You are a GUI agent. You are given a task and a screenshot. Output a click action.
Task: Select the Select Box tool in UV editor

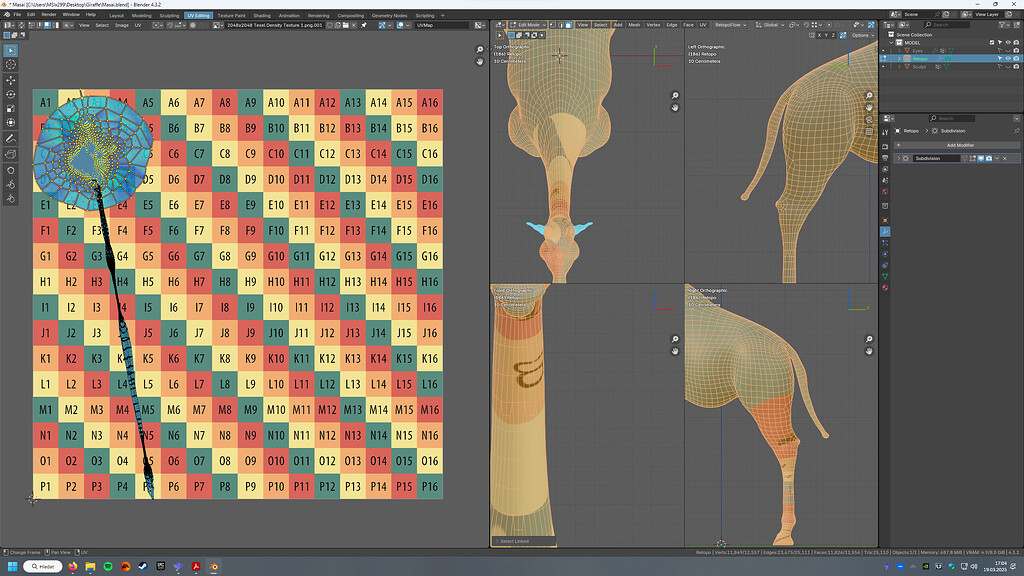(10, 50)
